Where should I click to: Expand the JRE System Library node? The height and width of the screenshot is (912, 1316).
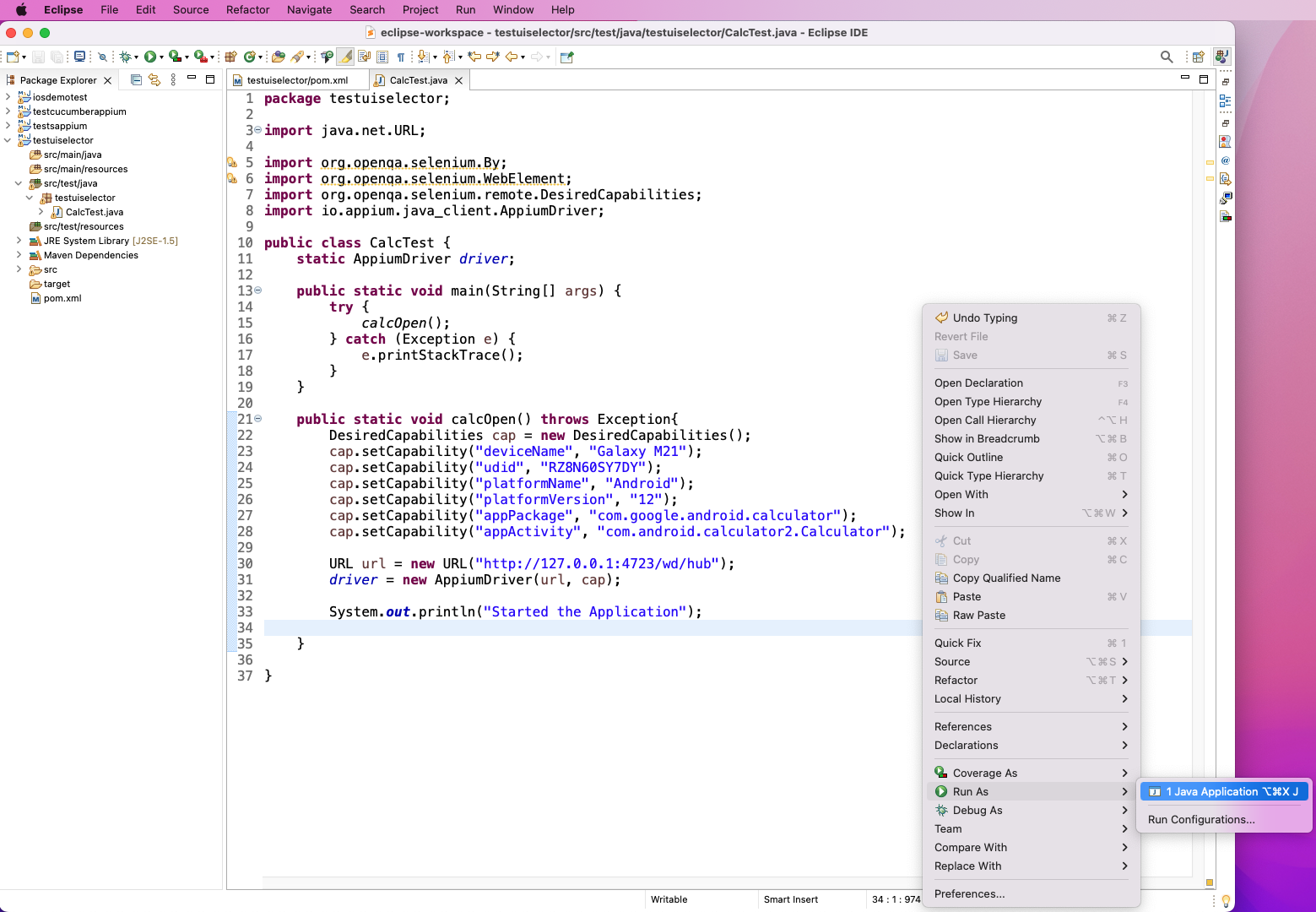pyautogui.click(x=19, y=241)
